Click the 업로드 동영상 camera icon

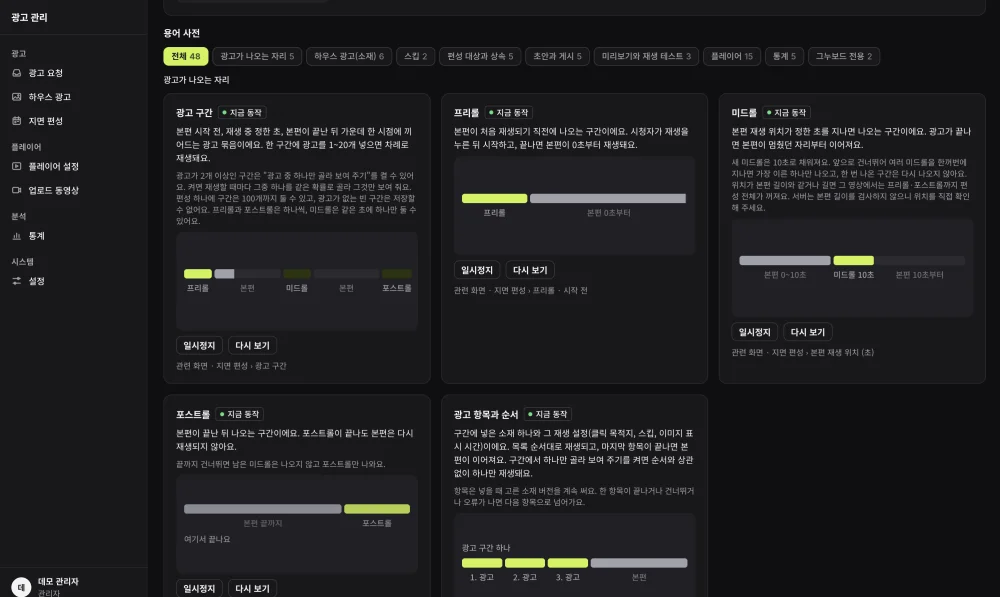[x=17, y=190]
